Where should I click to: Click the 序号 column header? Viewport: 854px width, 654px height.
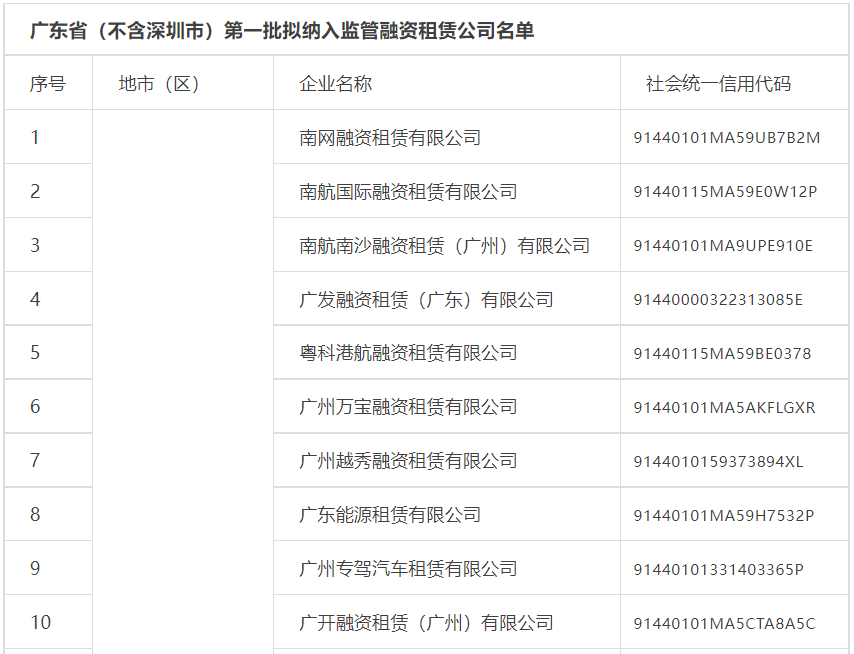click(48, 84)
